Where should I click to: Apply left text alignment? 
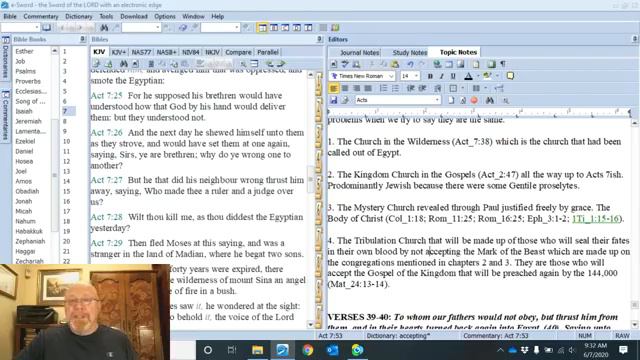pos(333,88)
